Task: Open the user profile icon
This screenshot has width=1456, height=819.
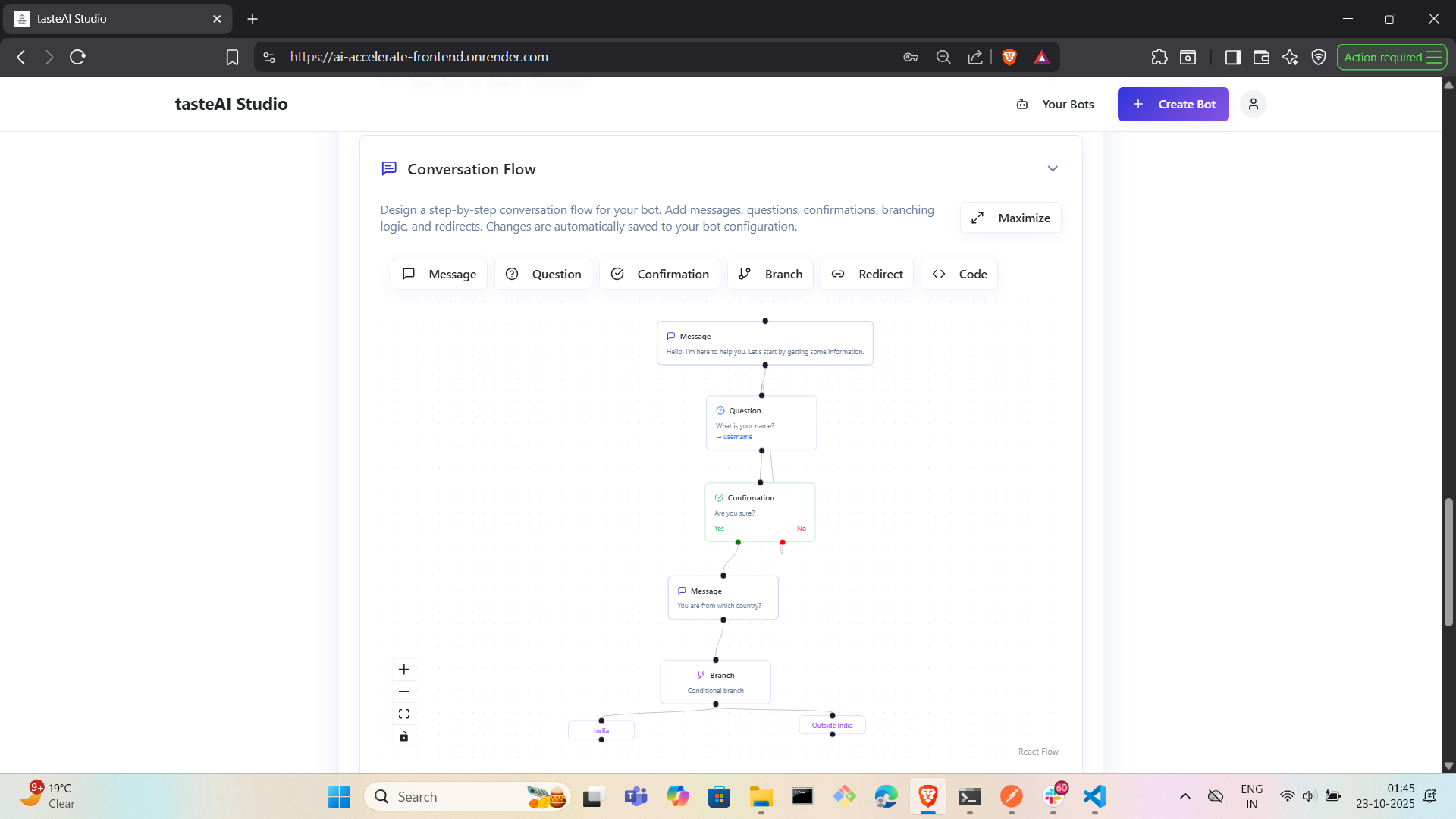Action: click(x=1253, y=104)
